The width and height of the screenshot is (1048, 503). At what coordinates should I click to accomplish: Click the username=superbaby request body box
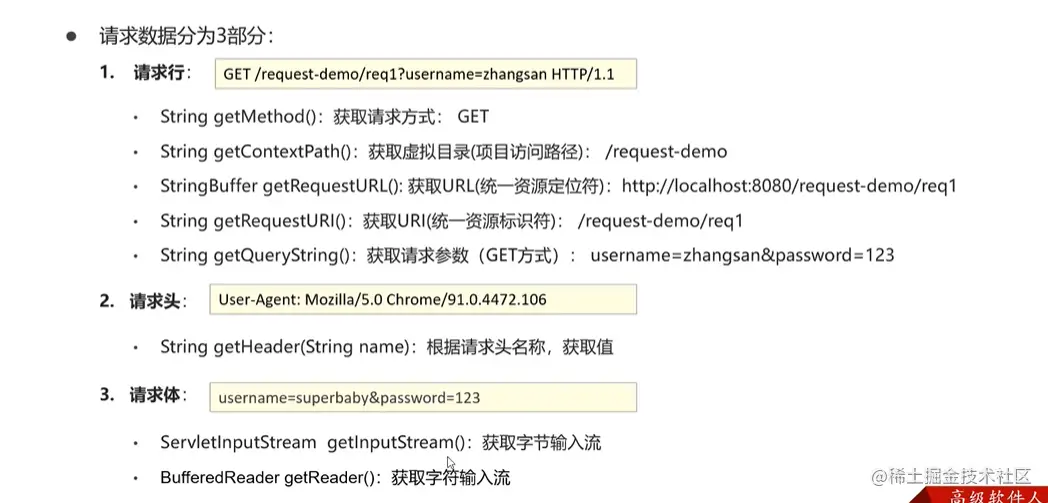(423, 397)
